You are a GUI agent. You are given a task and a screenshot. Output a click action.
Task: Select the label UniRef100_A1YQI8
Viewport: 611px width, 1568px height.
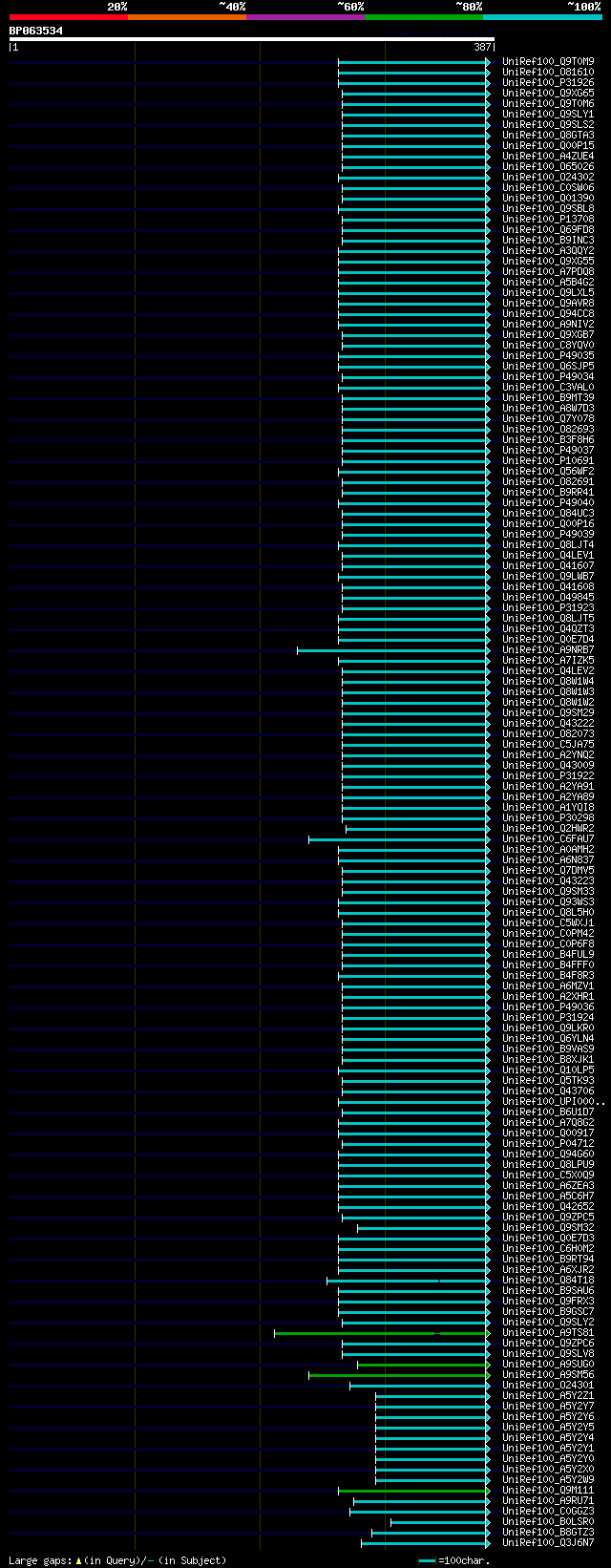point(548,807)
